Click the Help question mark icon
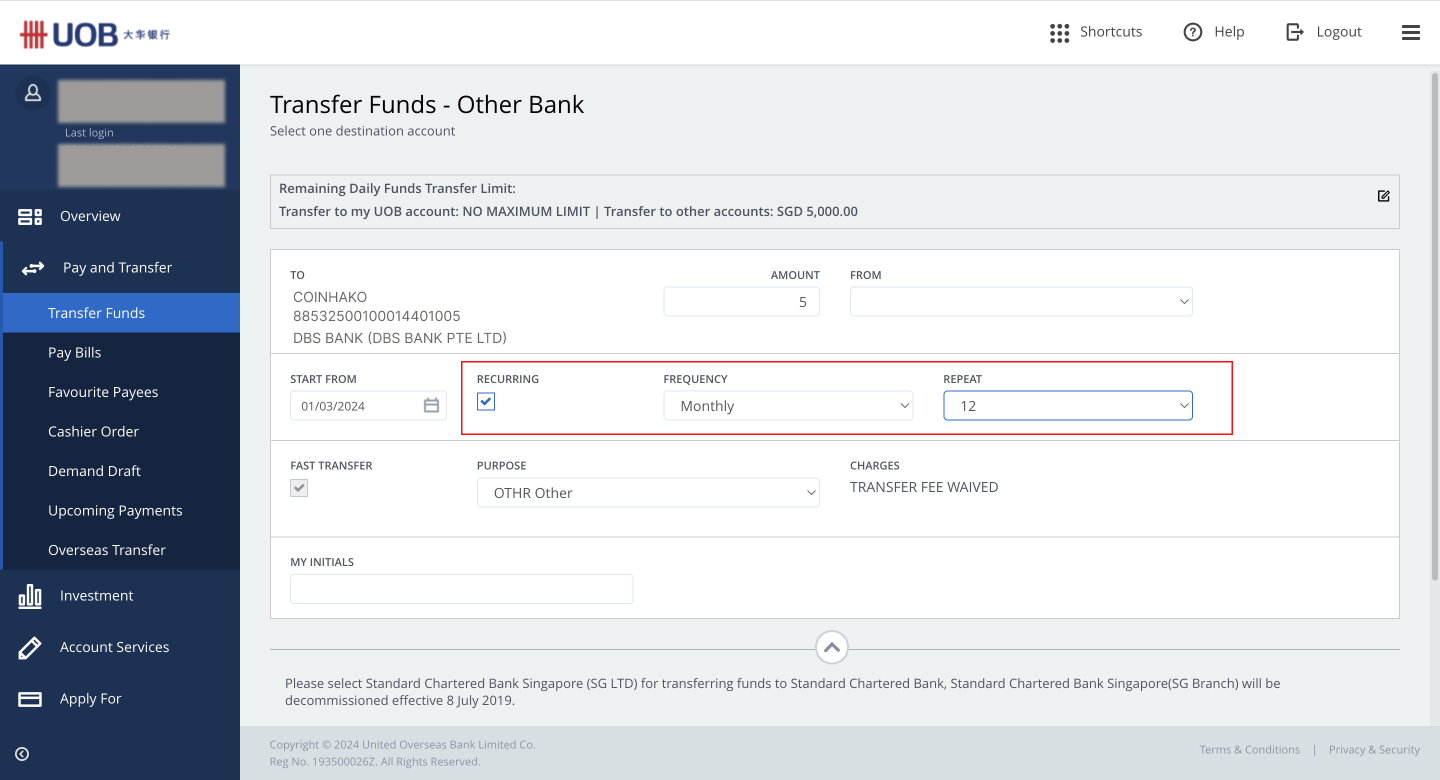The height and width of the screenshot is (780, 1440). point(1192,32)
